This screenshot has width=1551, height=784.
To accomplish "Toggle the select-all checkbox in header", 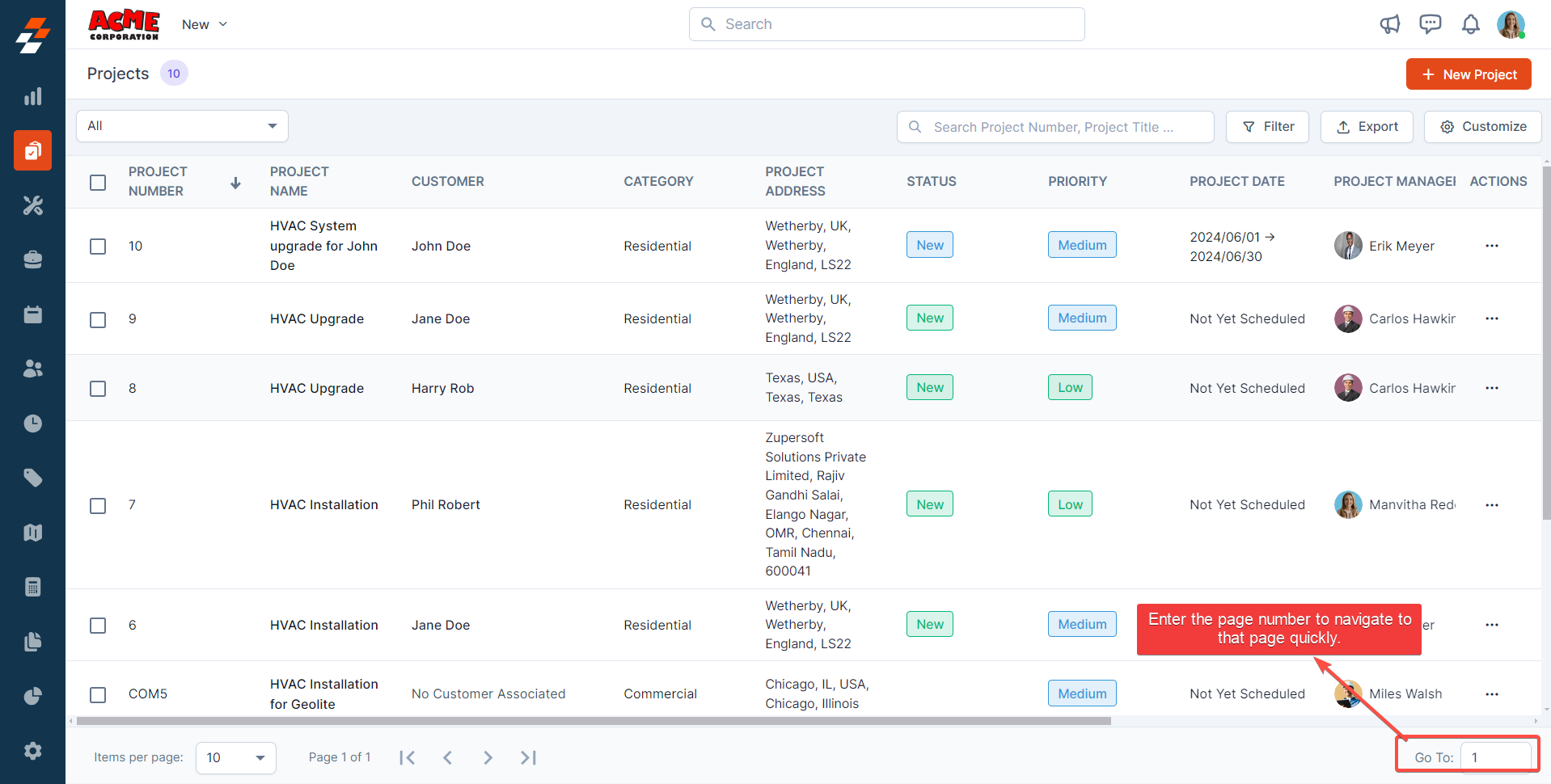I will click(98, 182).
